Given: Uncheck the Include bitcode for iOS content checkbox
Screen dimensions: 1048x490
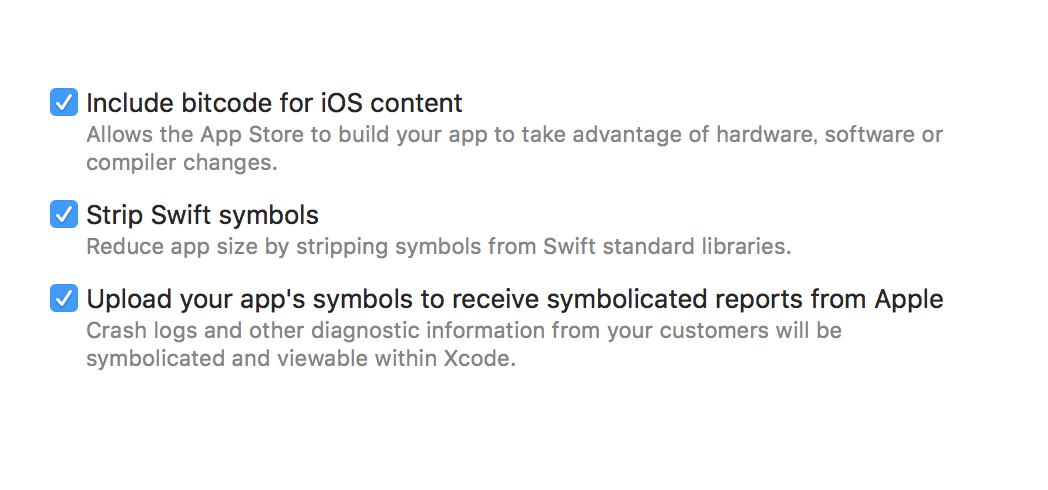Looking at the screenshot, I should coord(64,102).
